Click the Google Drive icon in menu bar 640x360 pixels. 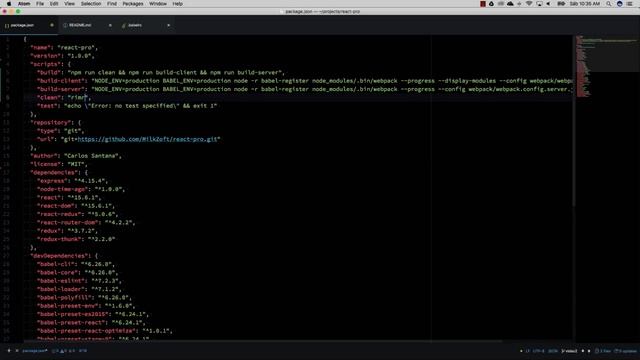coord(491,4)
